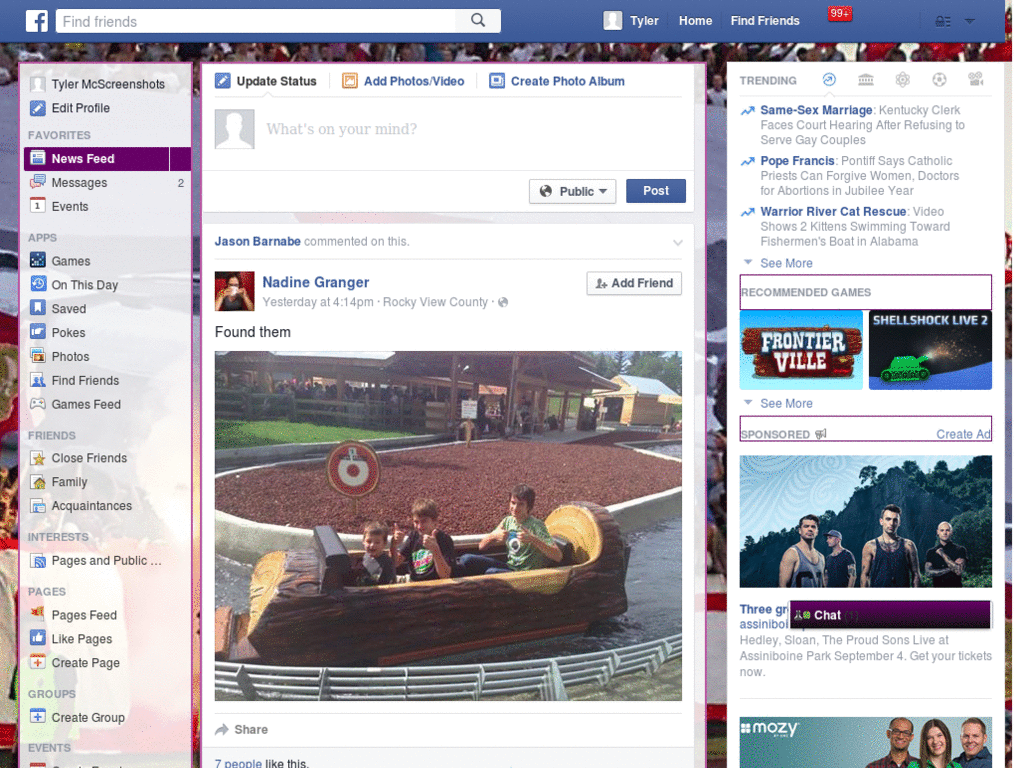Select the Add Photos/Video tab
This screenshot has height=768, width=1024.
tap(403, 81)
